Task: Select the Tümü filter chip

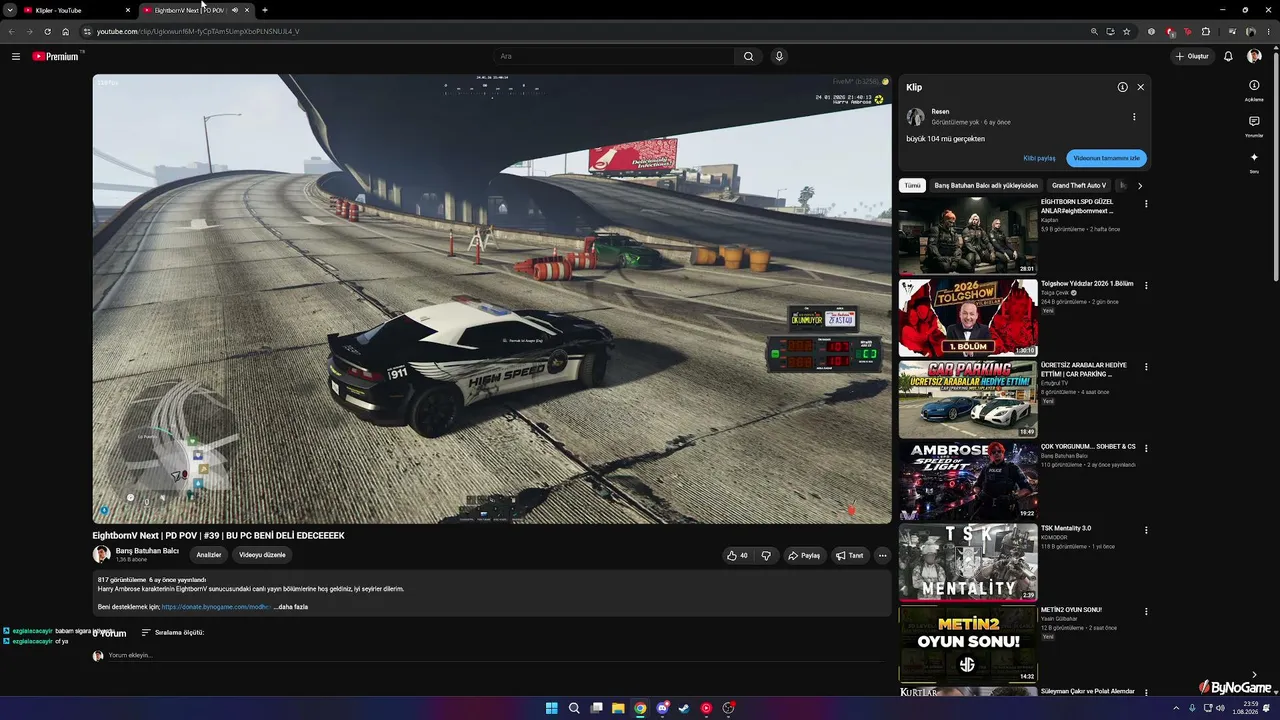Action: [x=912, y=185]
